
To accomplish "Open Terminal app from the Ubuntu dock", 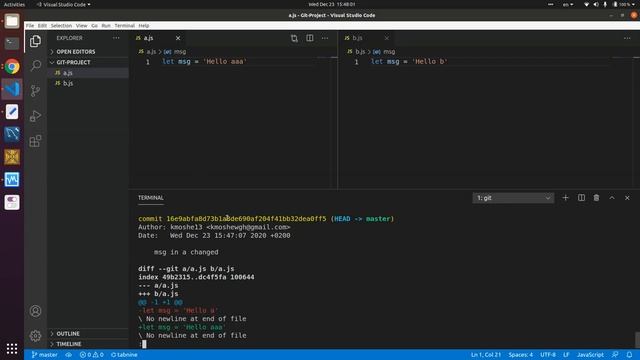I will tap(12, 43).
